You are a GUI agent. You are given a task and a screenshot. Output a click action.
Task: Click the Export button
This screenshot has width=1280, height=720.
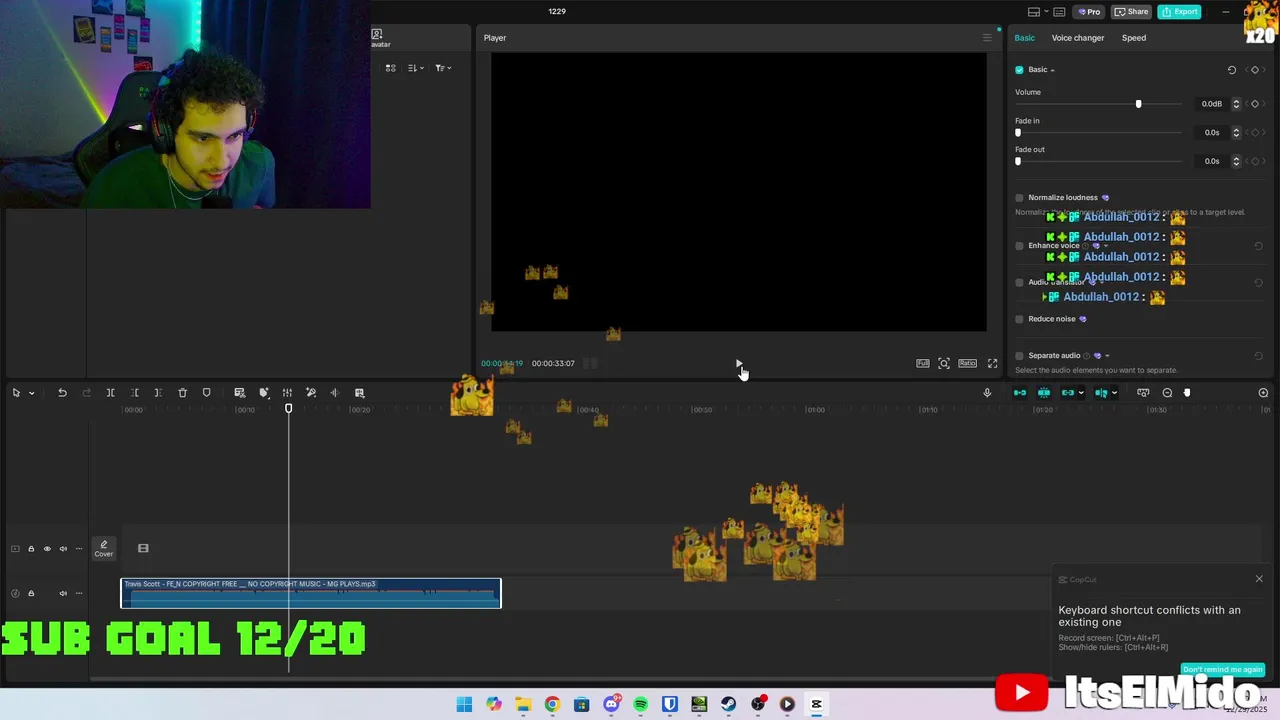tap(1179, 12)
